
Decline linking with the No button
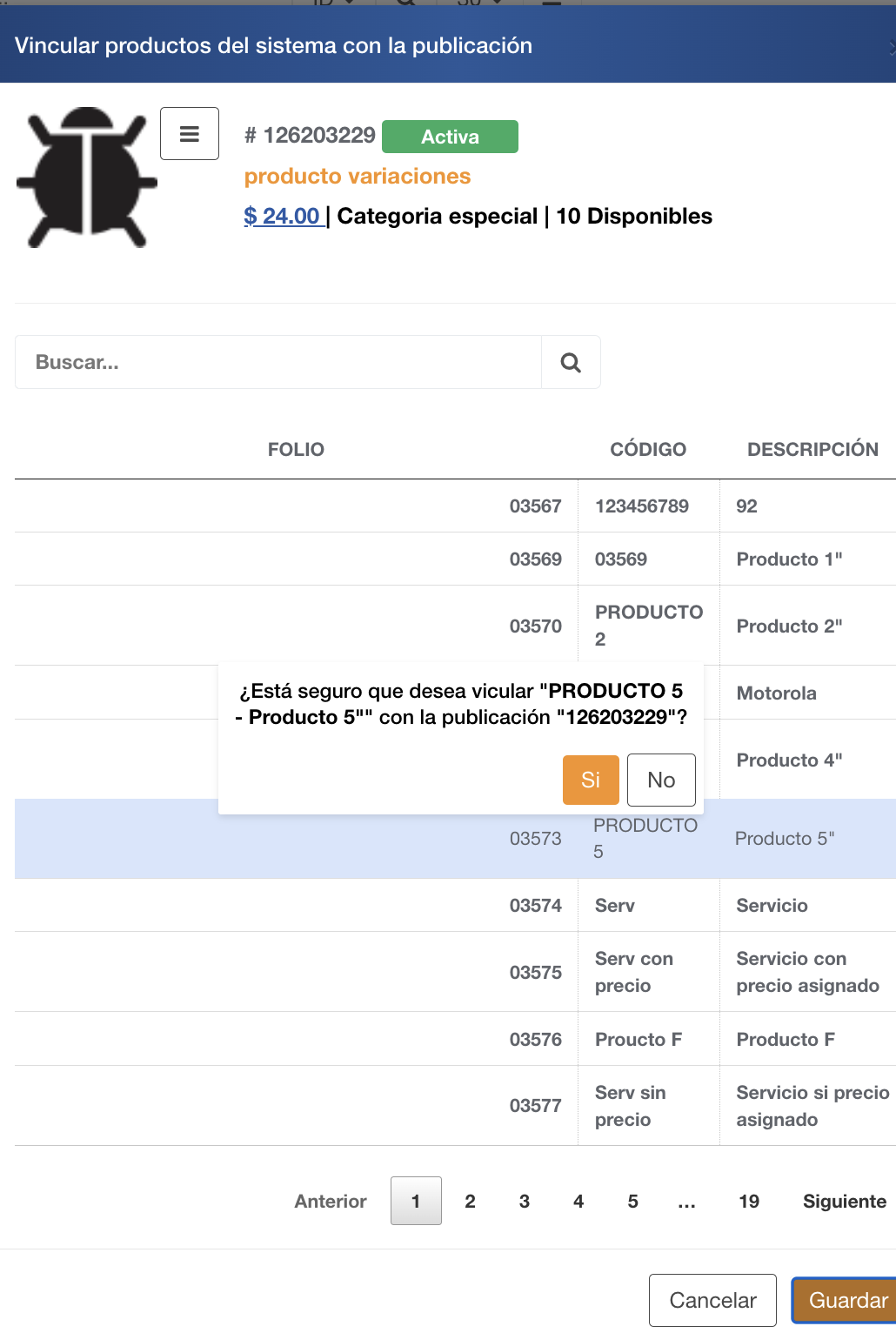(x=661, y=780)
